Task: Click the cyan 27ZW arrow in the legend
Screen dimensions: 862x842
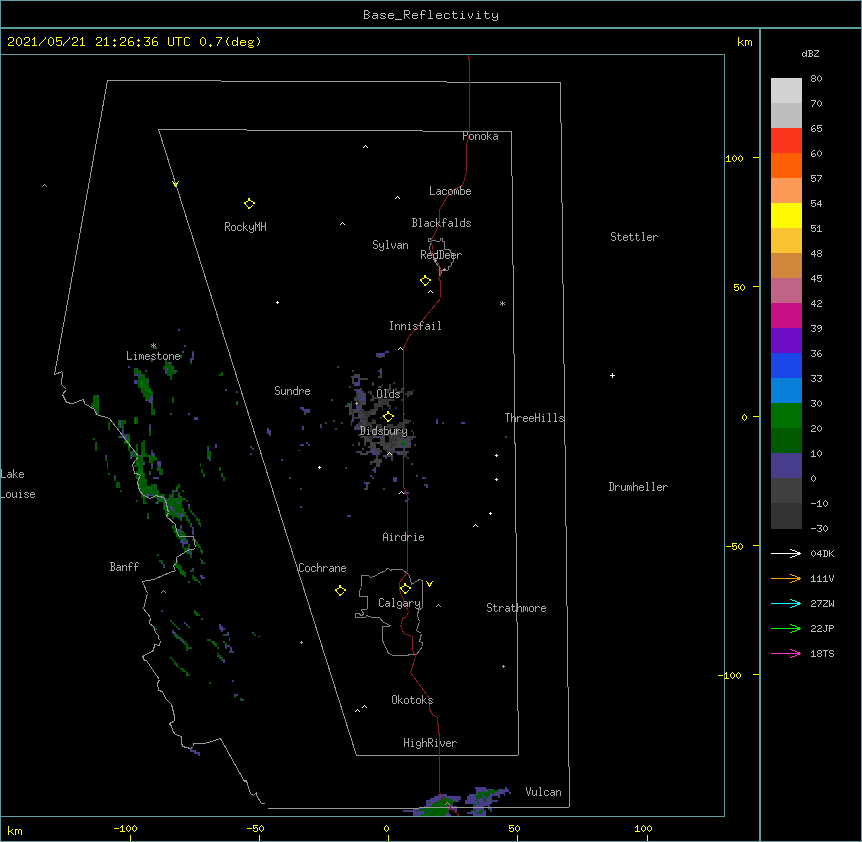Action: [786, 603]
